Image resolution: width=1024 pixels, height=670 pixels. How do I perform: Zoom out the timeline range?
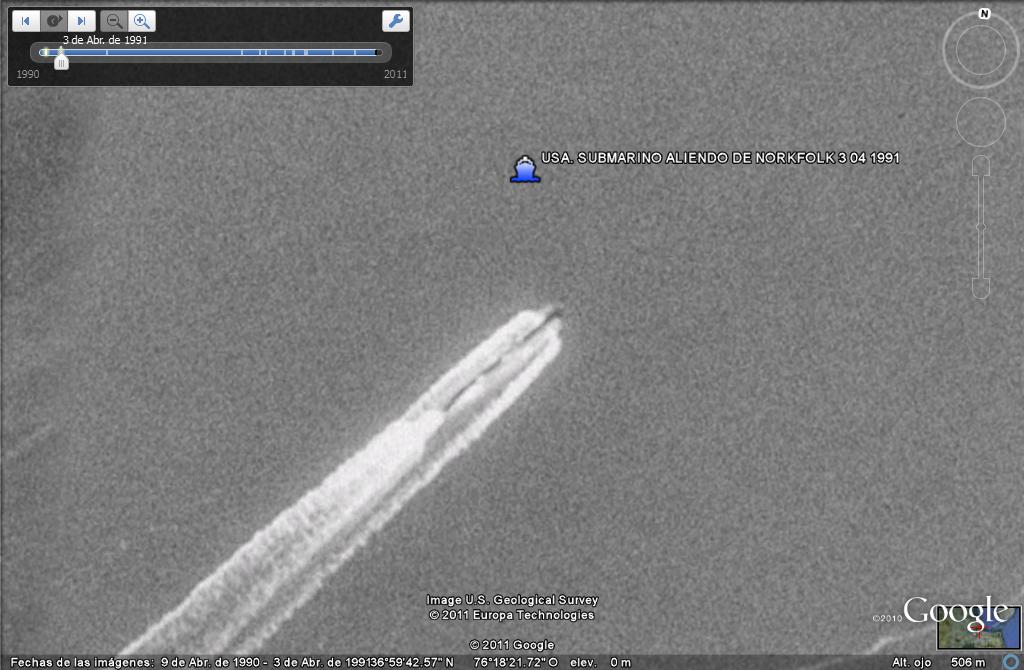coord(115,21)
